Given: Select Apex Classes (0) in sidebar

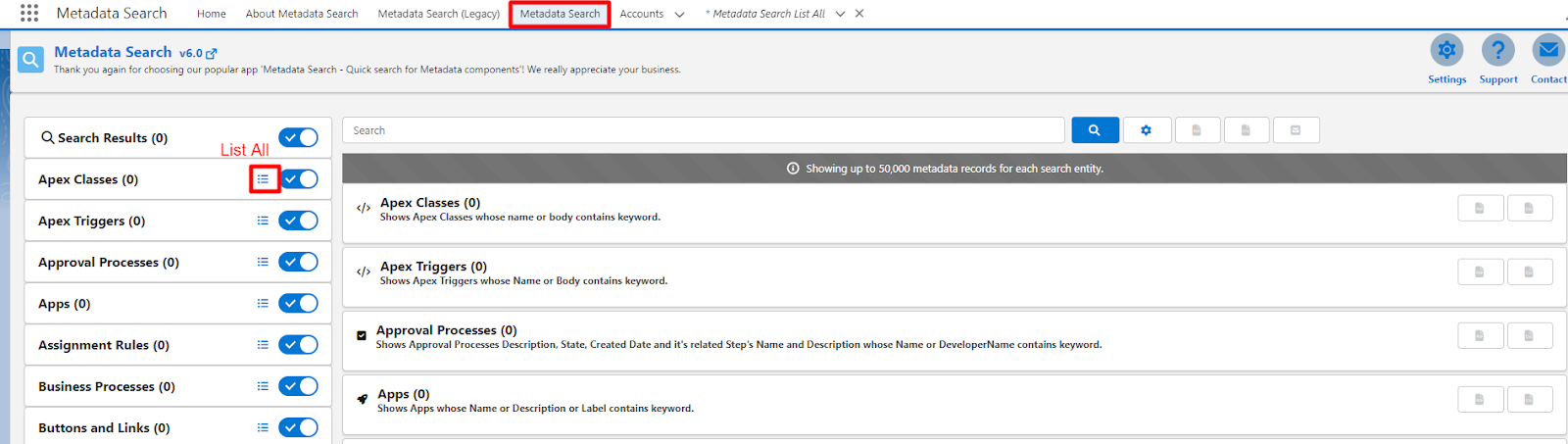Looking at the screenshot, I should [88, 179].
